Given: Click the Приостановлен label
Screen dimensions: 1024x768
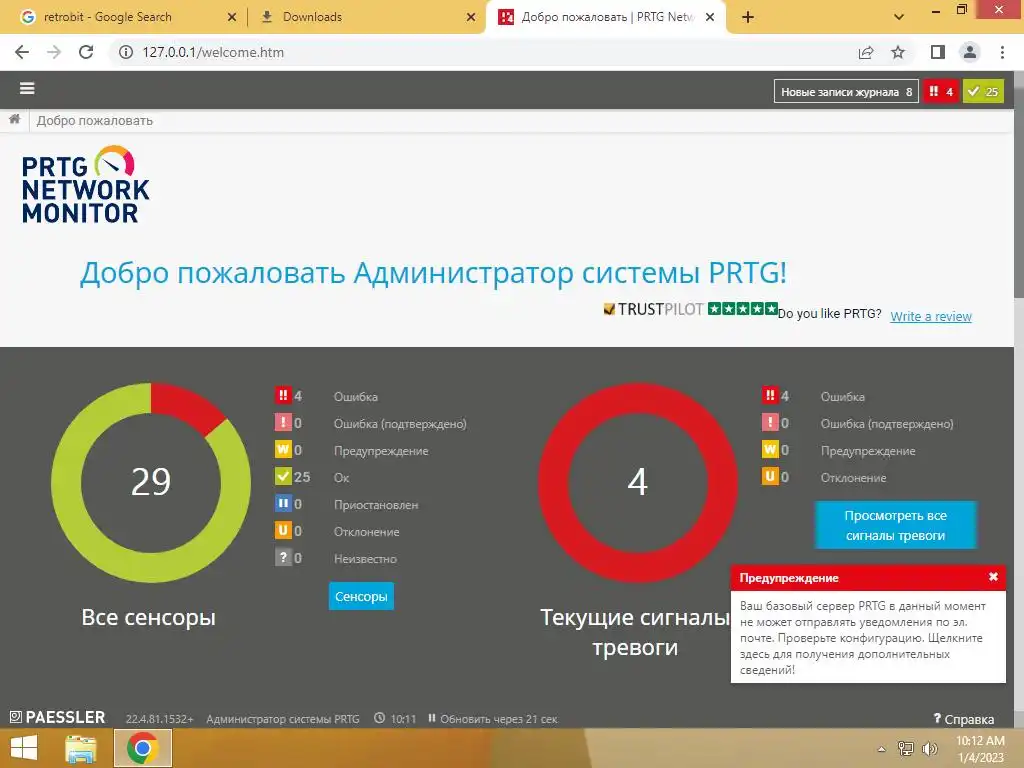Looking at the screenshot, I should tap(376, 505).
